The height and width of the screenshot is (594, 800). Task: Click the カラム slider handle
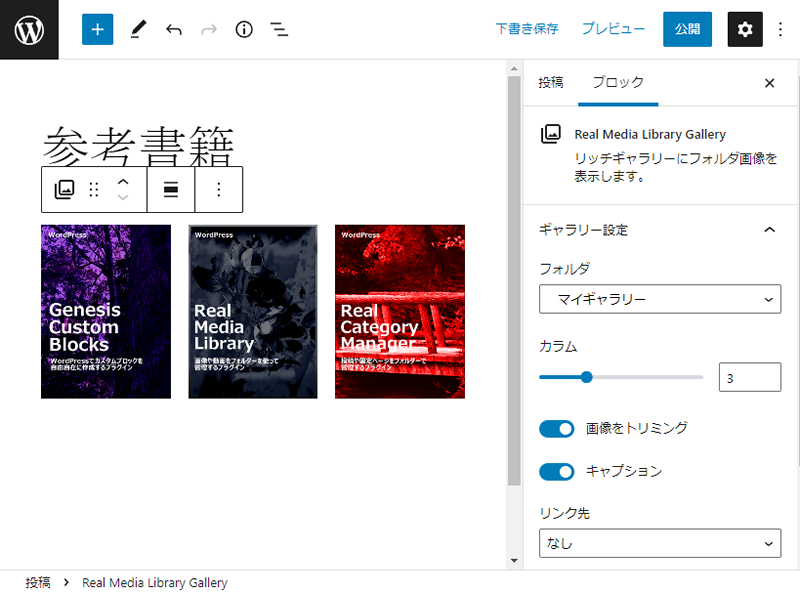(x=587, y=377)
